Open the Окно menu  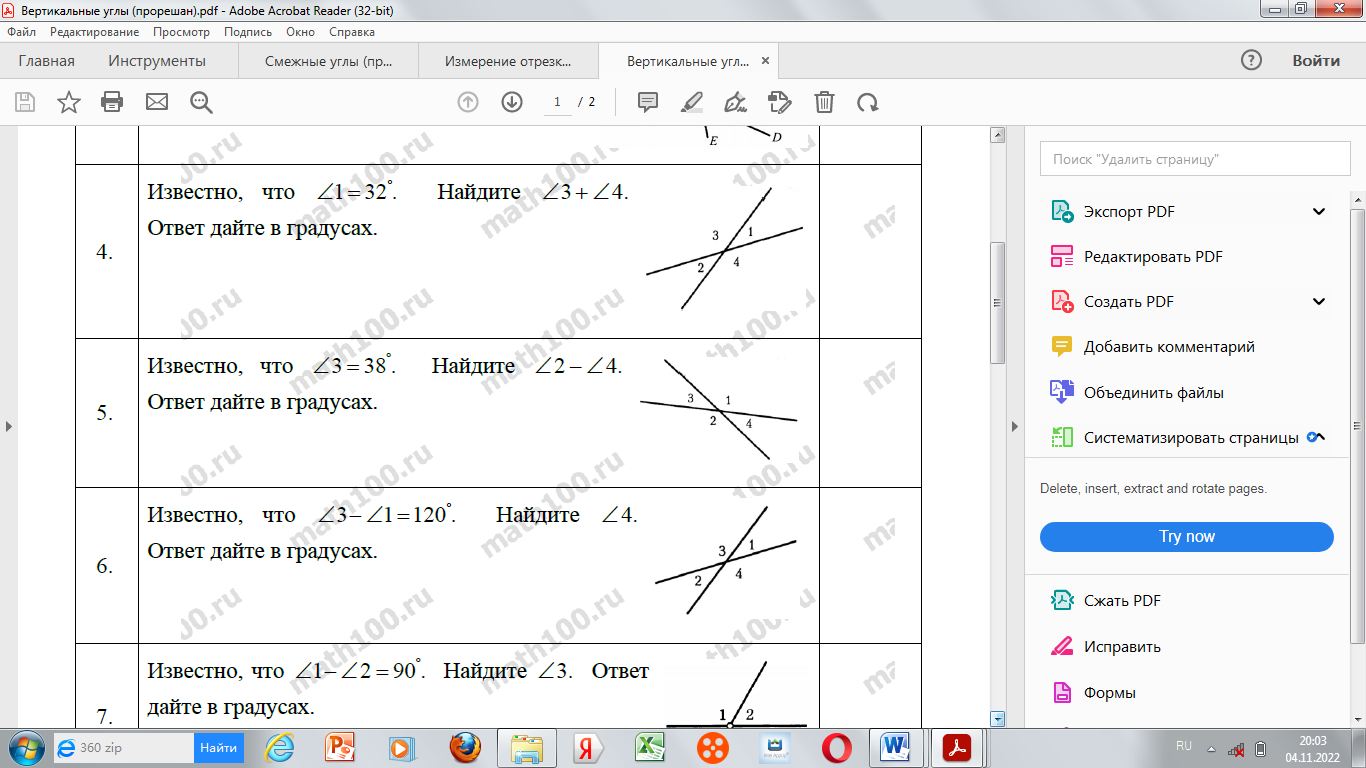[300, 32]
